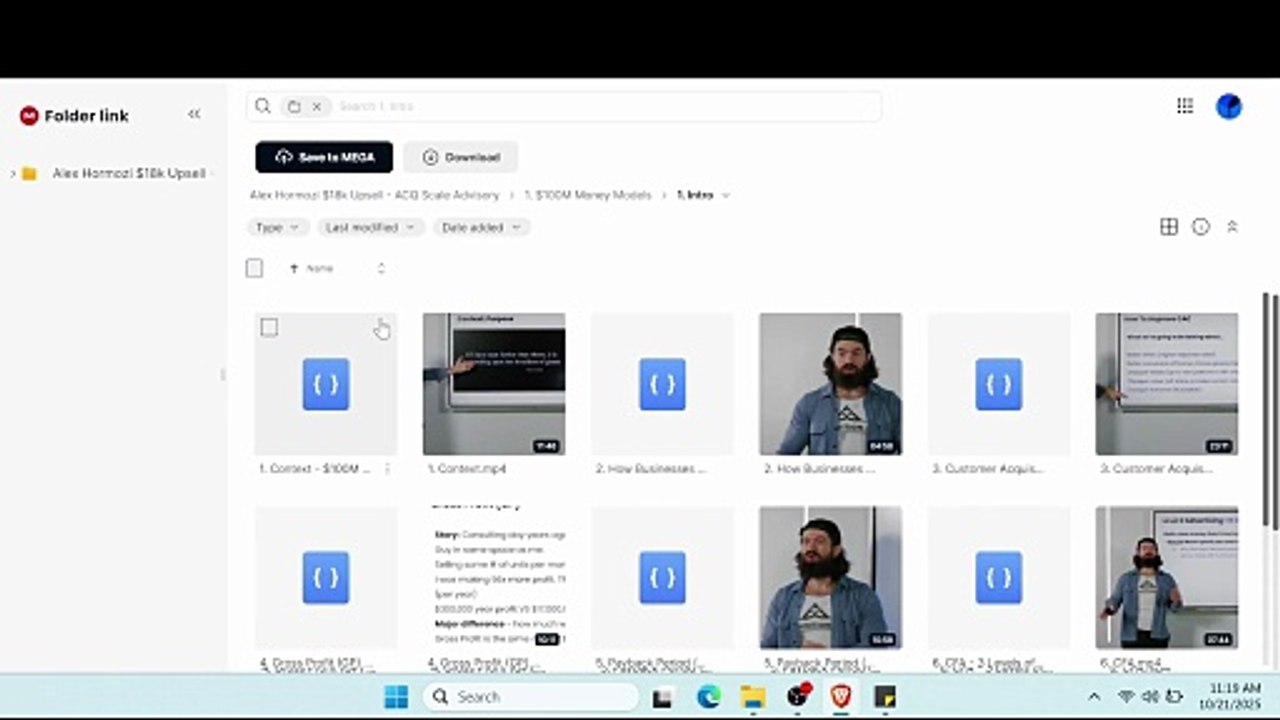The width and height of the screenshot is (1280, 720).
Task: Select Alex Hormozi $18k Upsell folder in sidebar
Action: 129,174
